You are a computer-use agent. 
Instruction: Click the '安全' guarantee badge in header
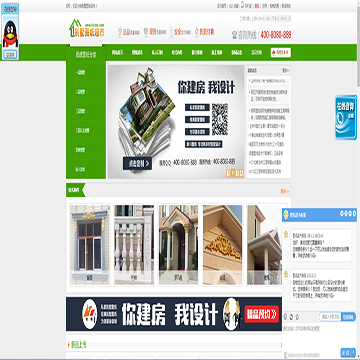click(180, 32)
